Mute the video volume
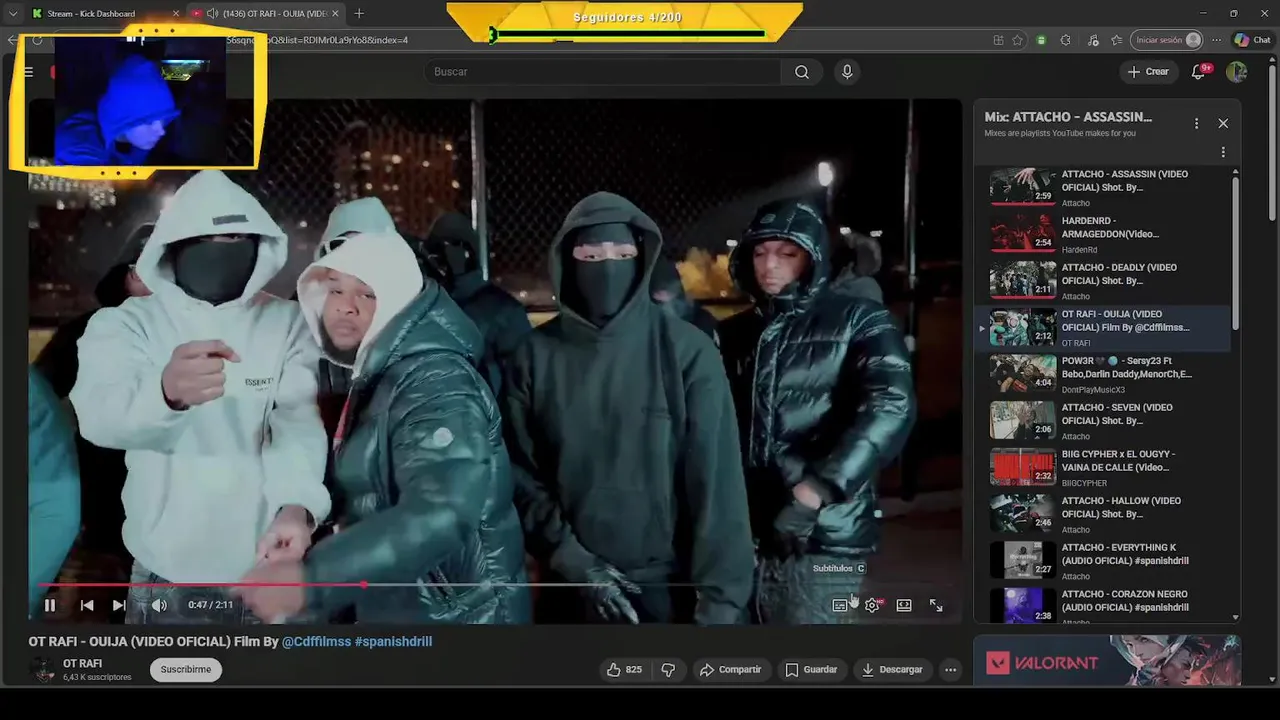 (x=159, y=605)
